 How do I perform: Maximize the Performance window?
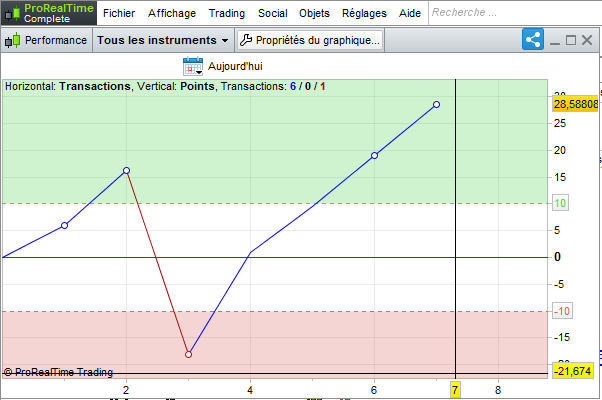(x=571, y=40)
